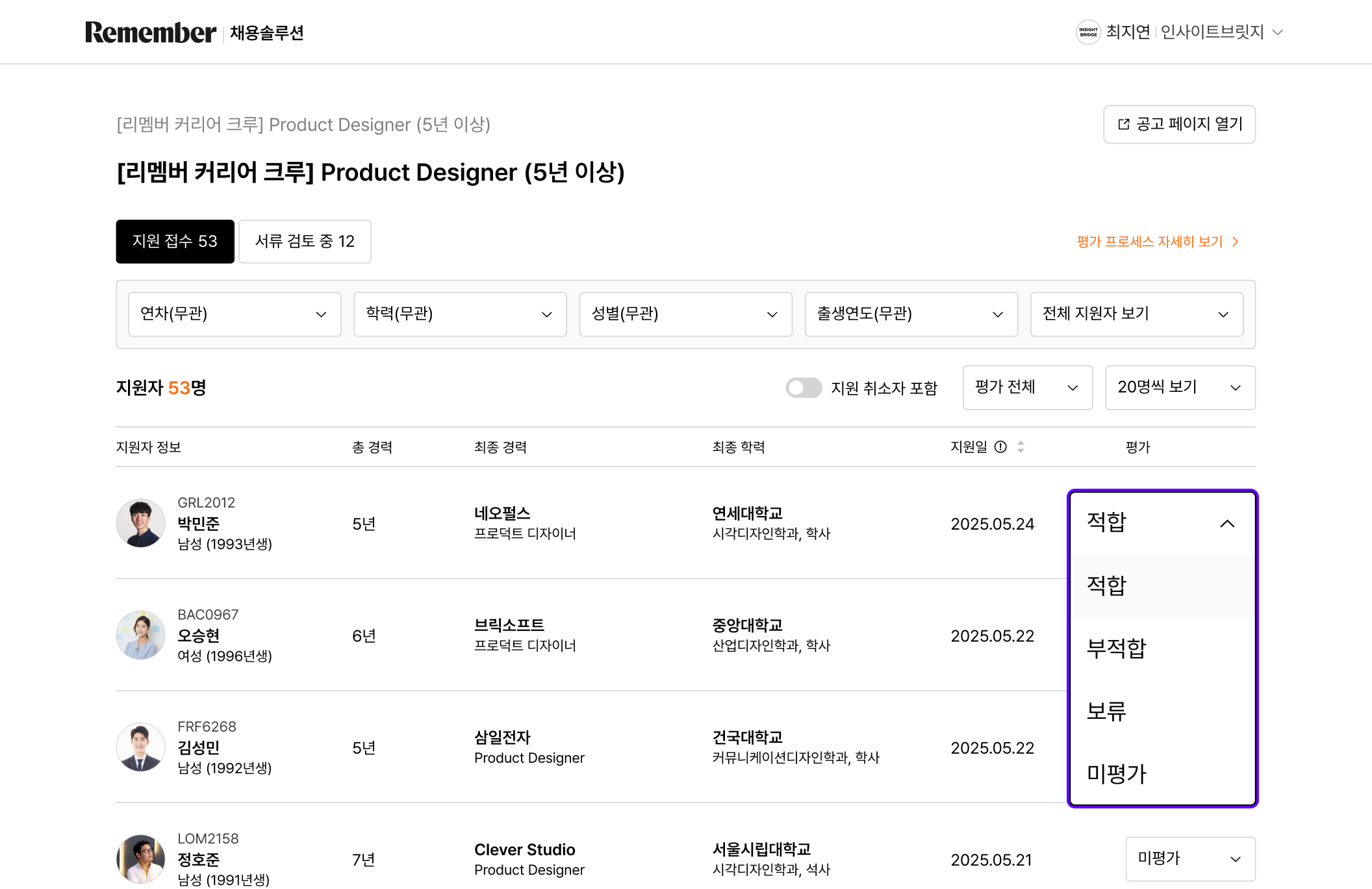
Task: Open the account menu chevron beside 인사이트브릿지
Action: pos(1278,32)
